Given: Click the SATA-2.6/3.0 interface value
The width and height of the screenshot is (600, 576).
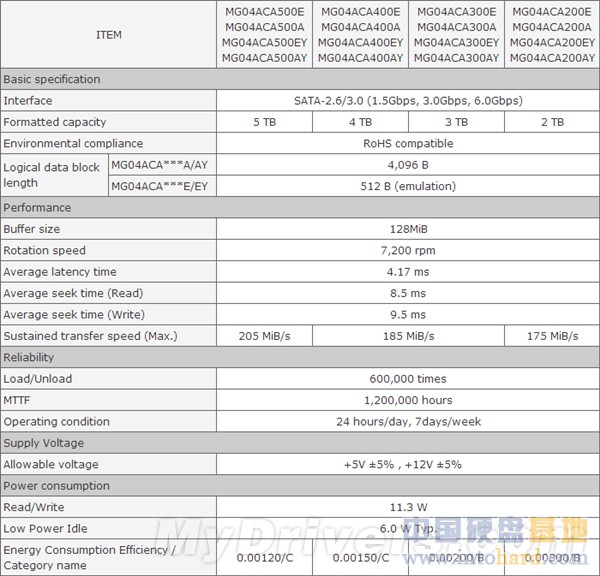Looking at the screenshot, I should click(x=408, y=101).
